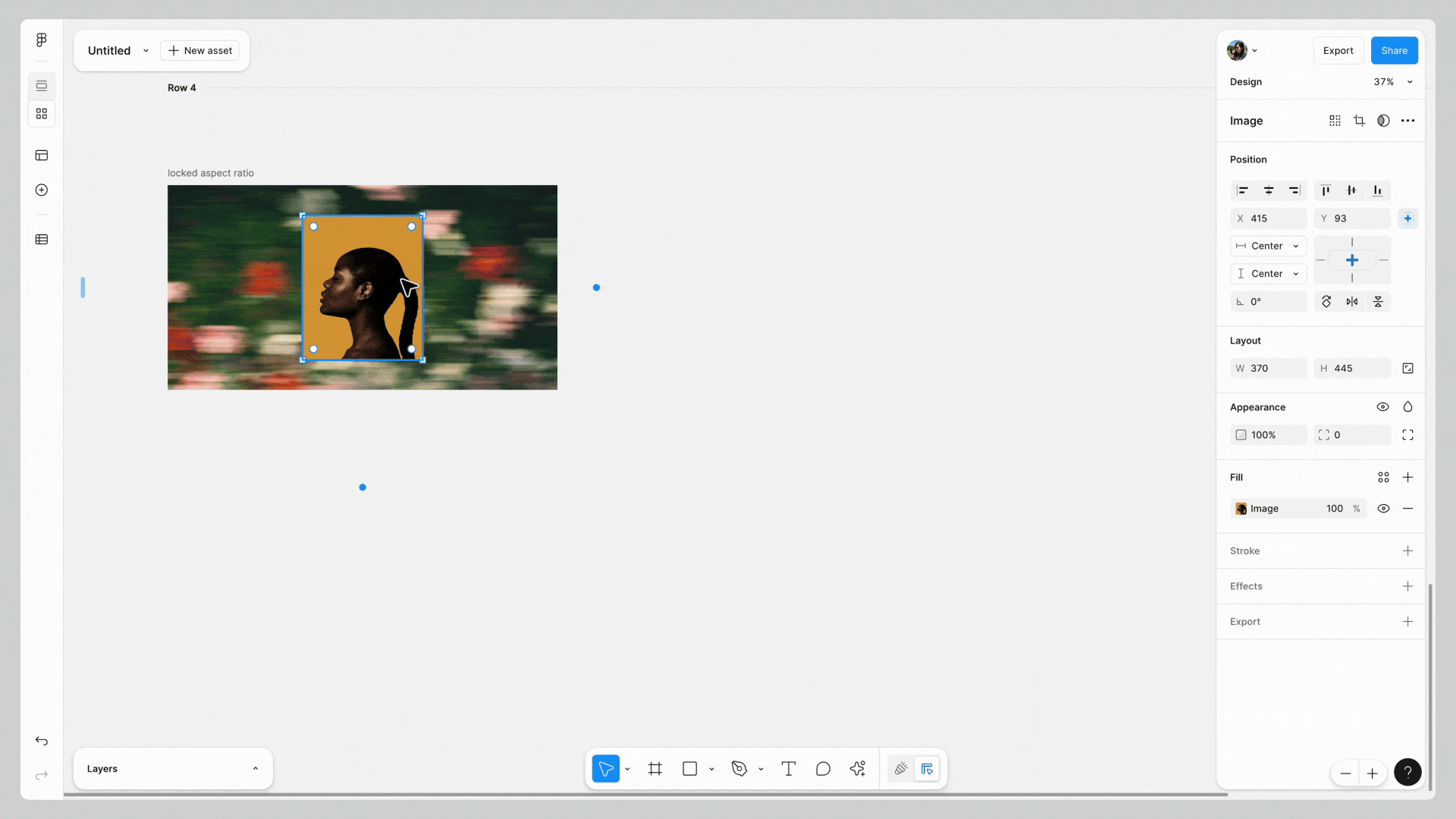1456x819 pixels.
Task: Expand the Untitled file name dropdown
Action: coord(146,51)
